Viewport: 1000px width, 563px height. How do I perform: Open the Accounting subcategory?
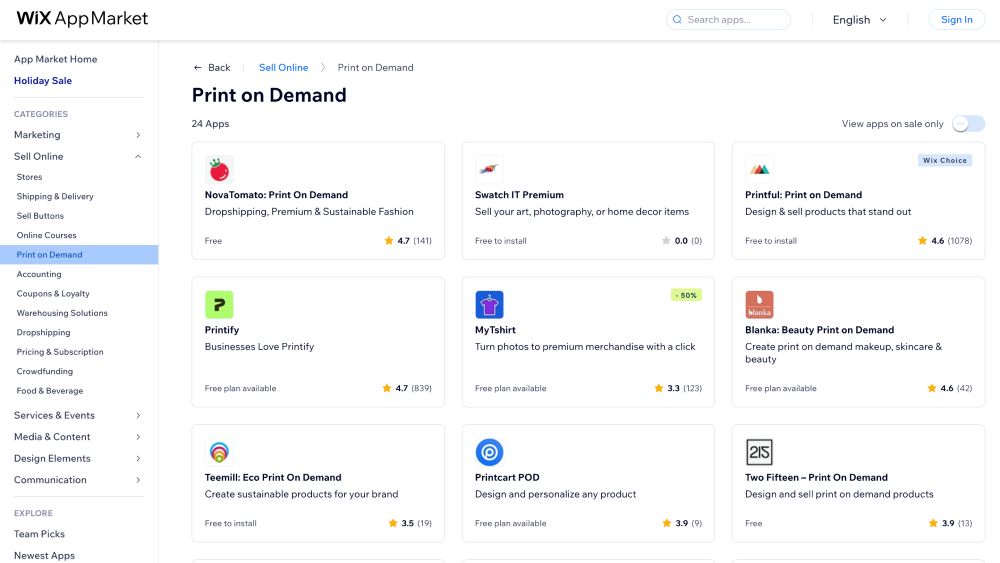[x=39, y=274]
